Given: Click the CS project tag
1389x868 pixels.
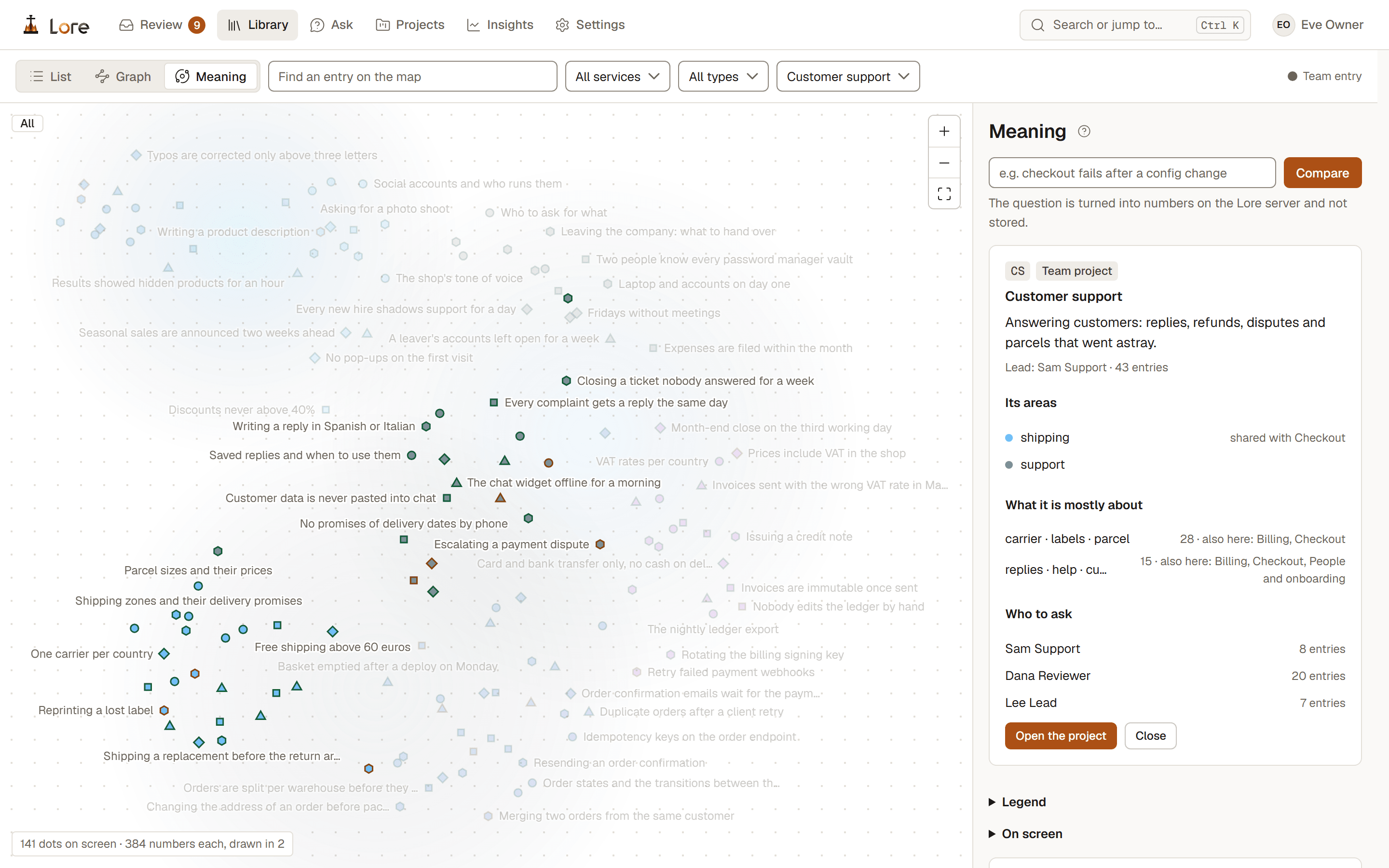Looking at the screenshot, I should [x=1018, y=271].
